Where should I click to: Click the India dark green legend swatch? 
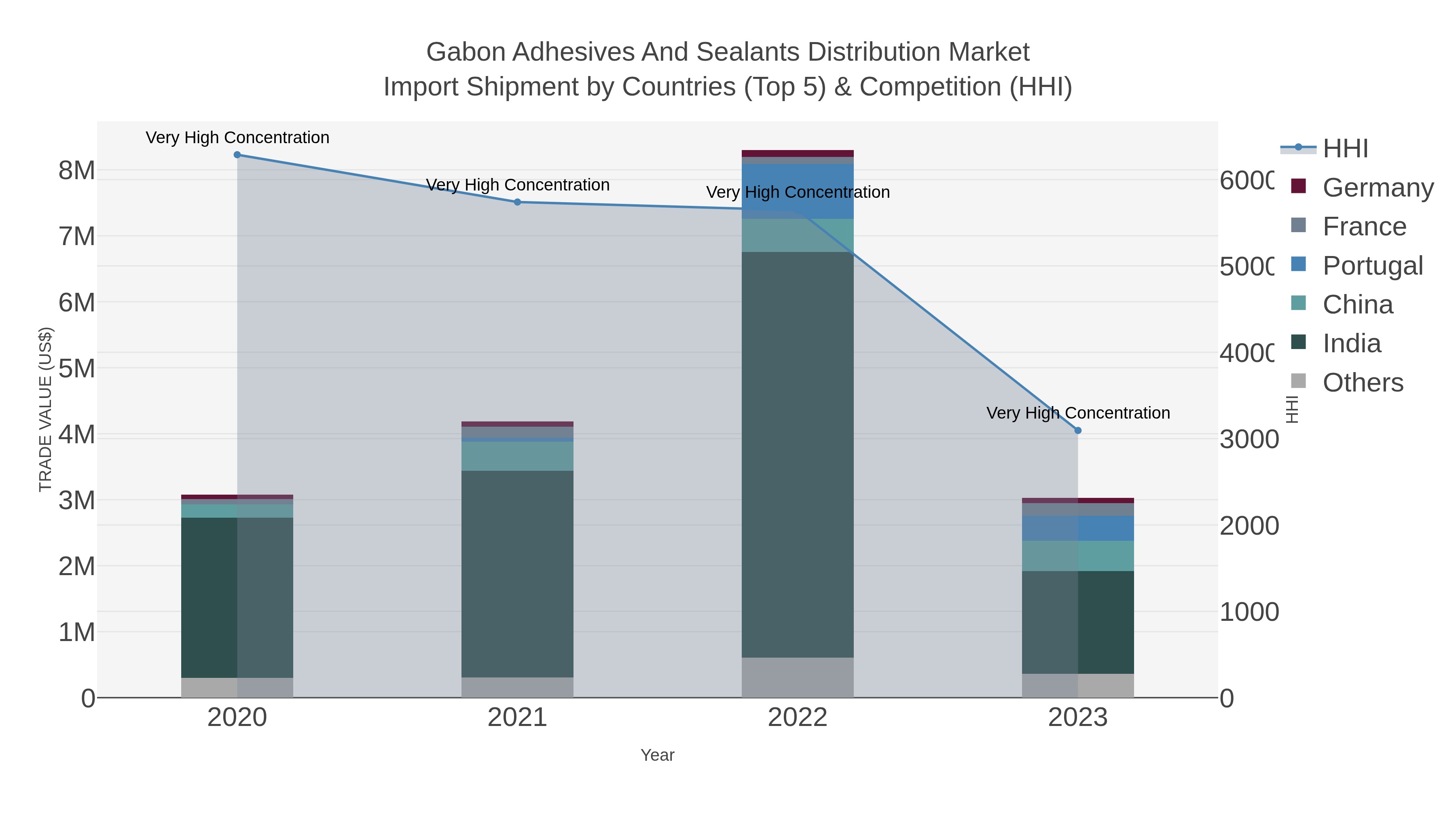point(1298,342)
